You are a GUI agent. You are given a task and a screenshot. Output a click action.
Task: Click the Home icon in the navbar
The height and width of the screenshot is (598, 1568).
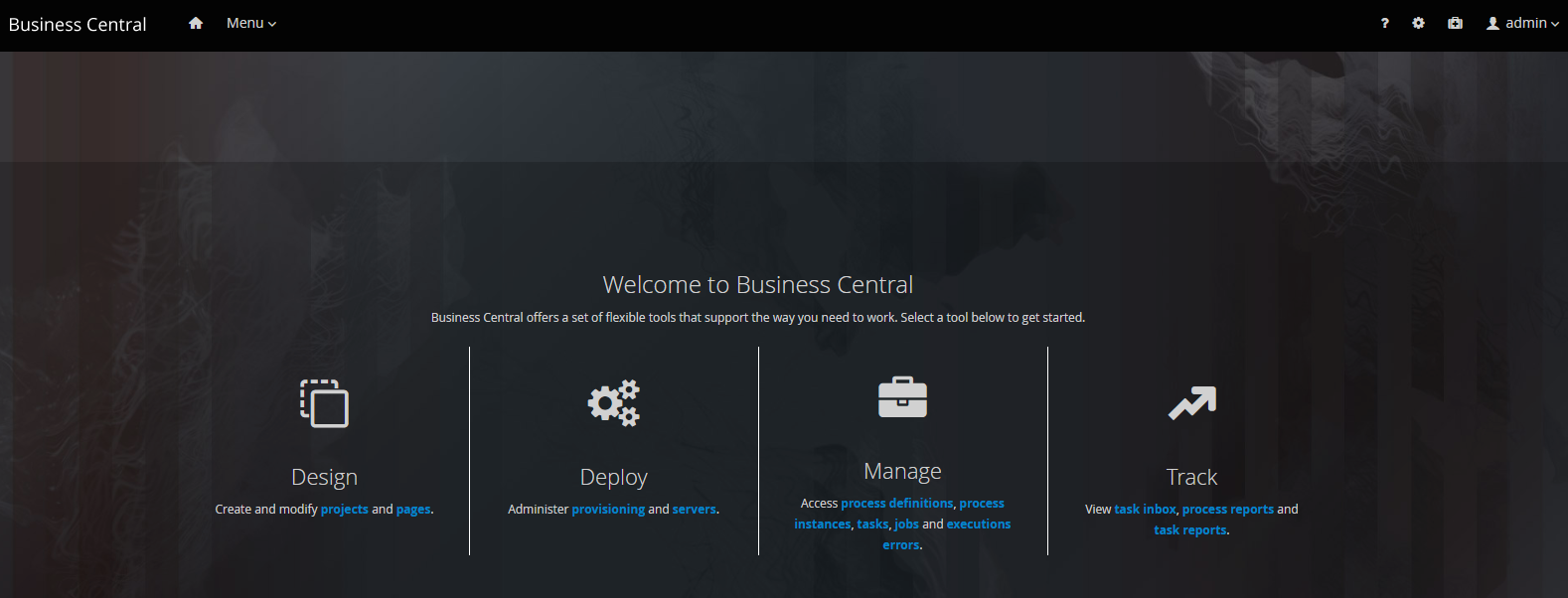(196, 23)
